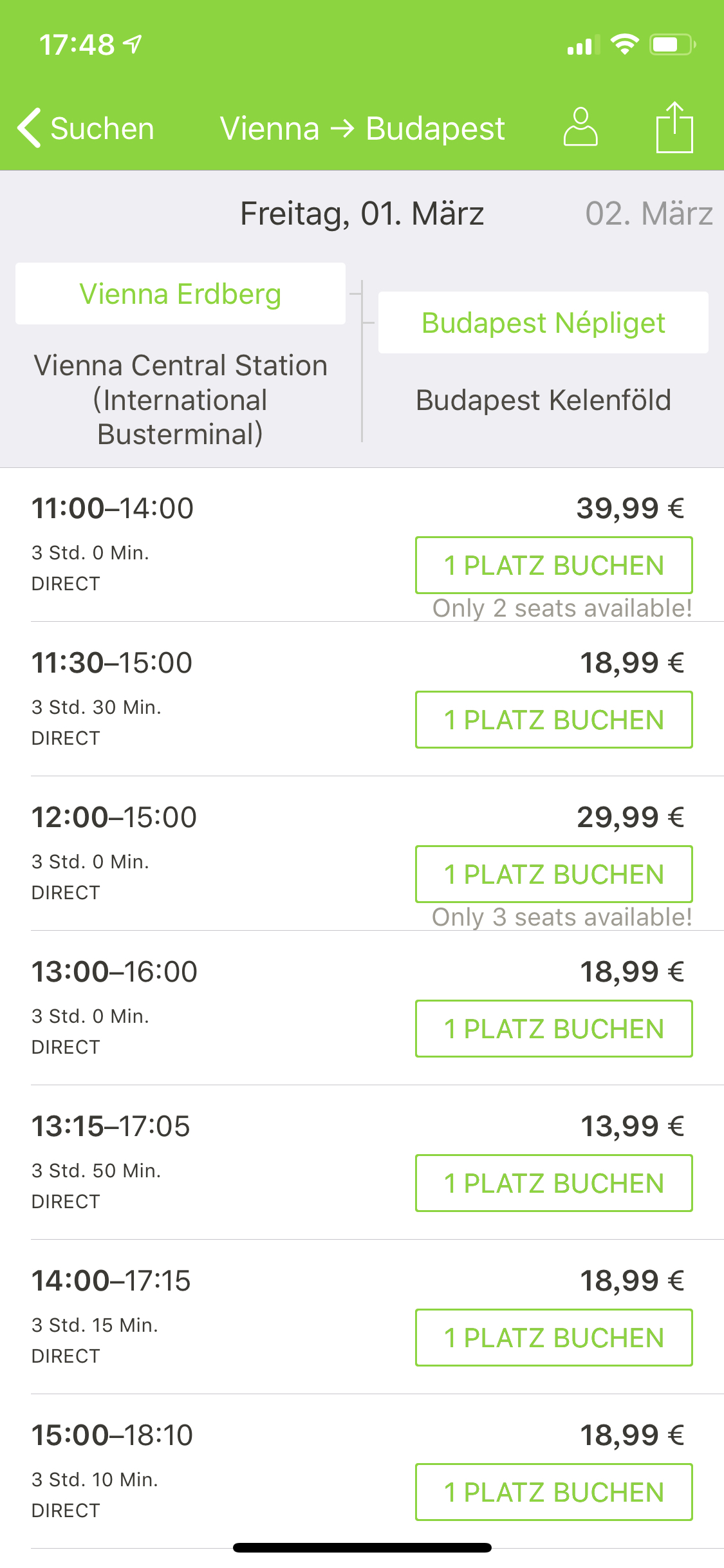The height and width of the screenshot is (1568, 724).
Task: Tap the Vienna → Budapest route title
Action: (x=362, y=129)
